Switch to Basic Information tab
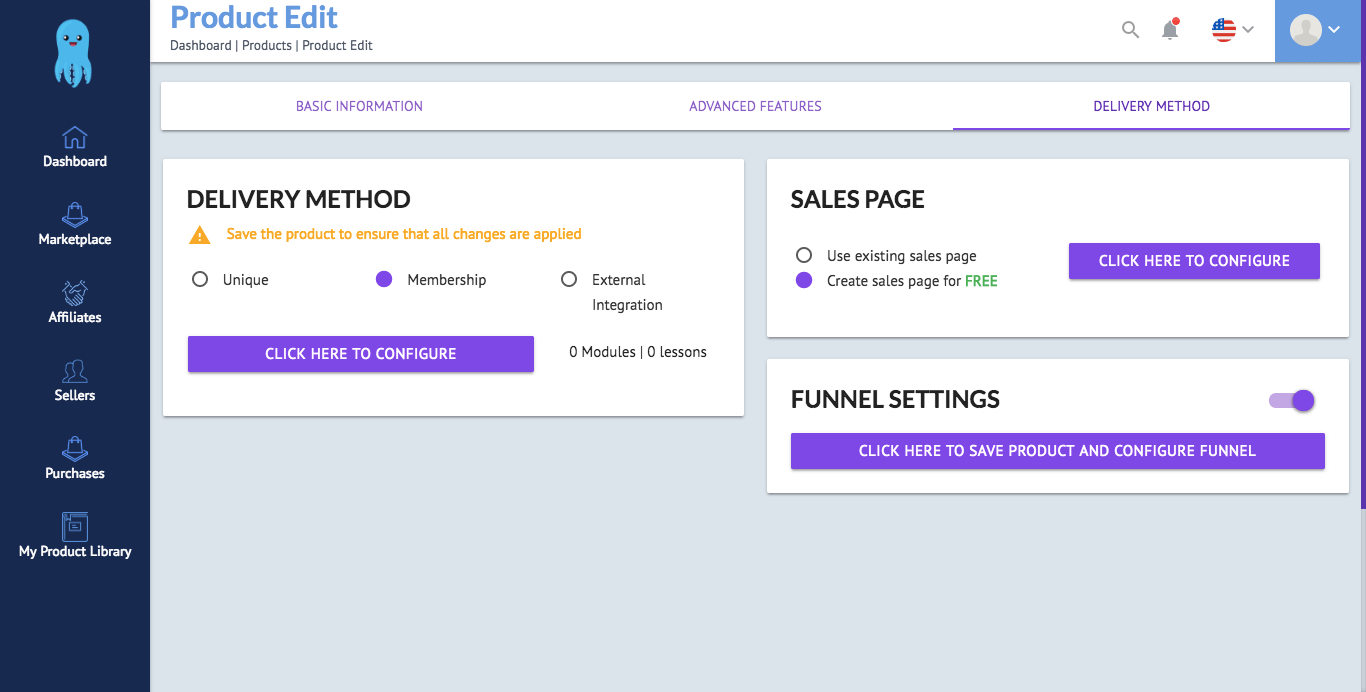 (359, 106)
